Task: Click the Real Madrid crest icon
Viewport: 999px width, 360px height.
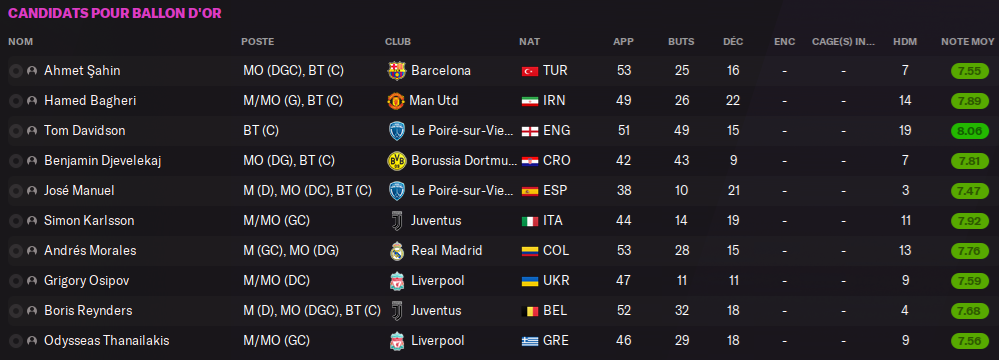Action: [396, 250]
